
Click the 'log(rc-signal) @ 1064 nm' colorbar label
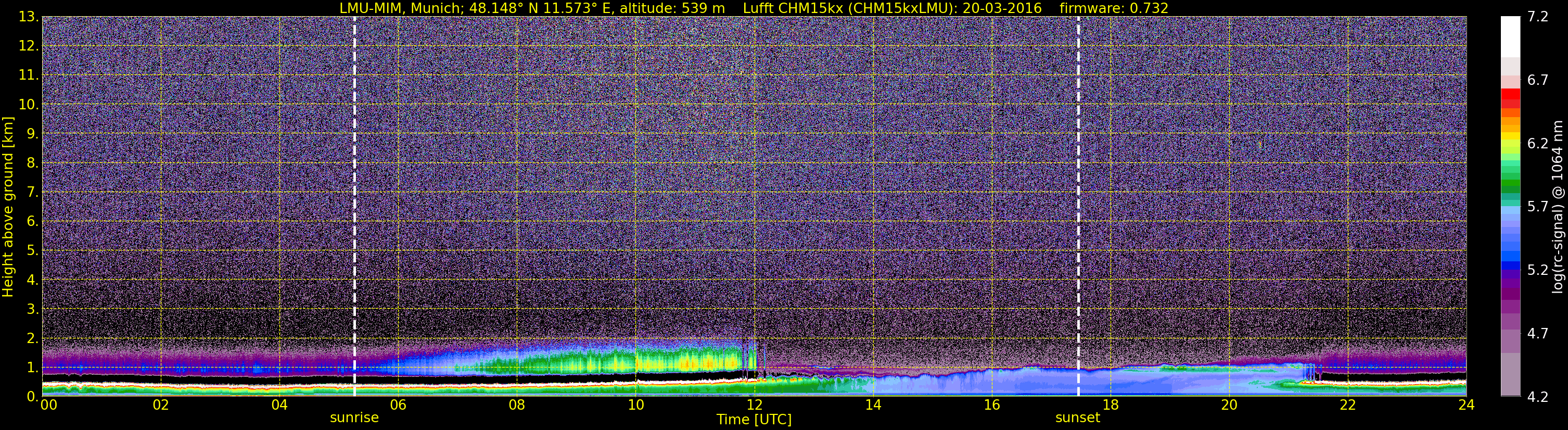[x=1558, y=207]
